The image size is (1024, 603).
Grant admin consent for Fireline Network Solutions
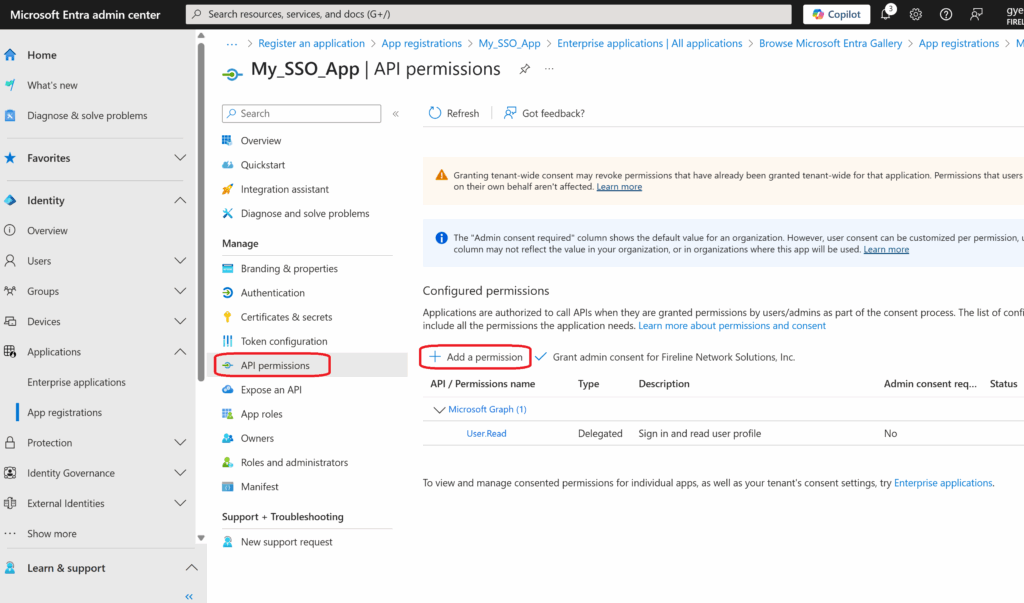[x=665, y=357]
